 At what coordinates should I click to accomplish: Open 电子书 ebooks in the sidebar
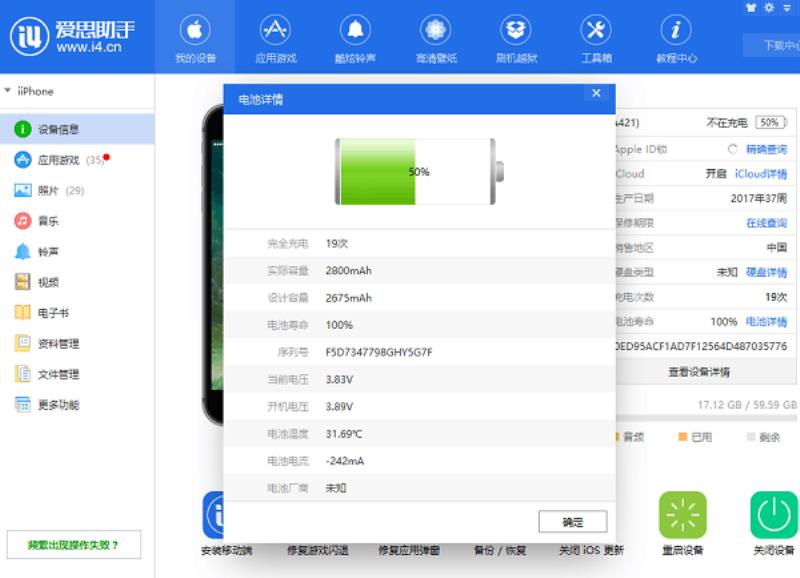pos(77,313)
